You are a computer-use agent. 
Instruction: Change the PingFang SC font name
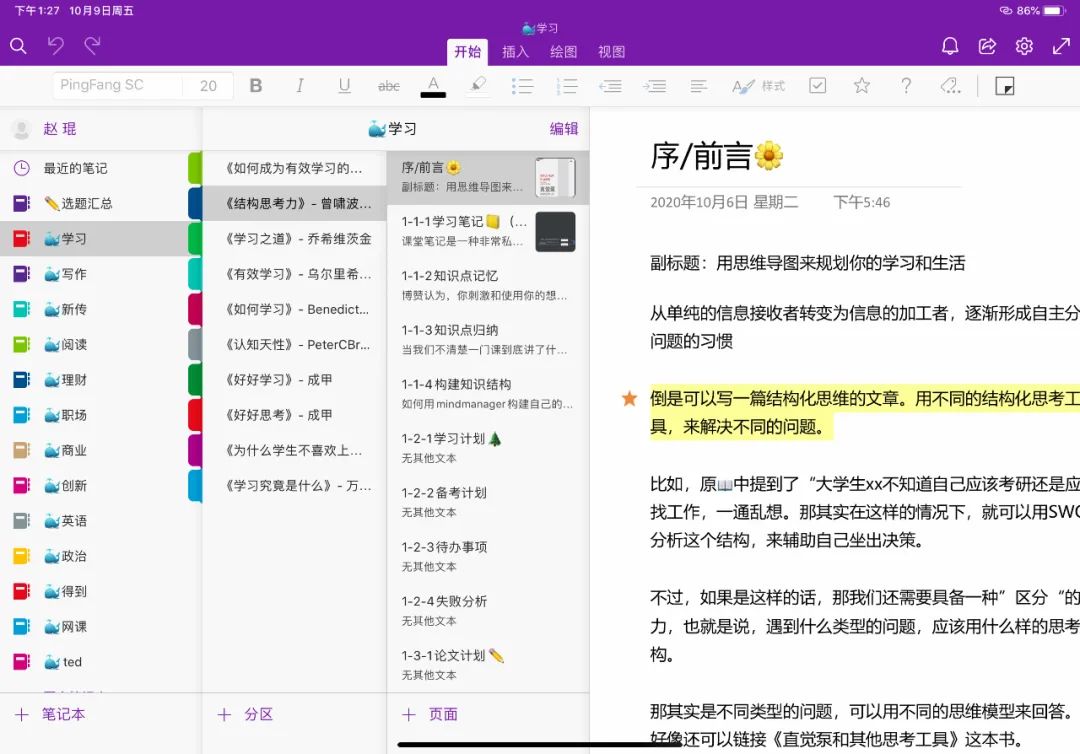tap(117, 85)
